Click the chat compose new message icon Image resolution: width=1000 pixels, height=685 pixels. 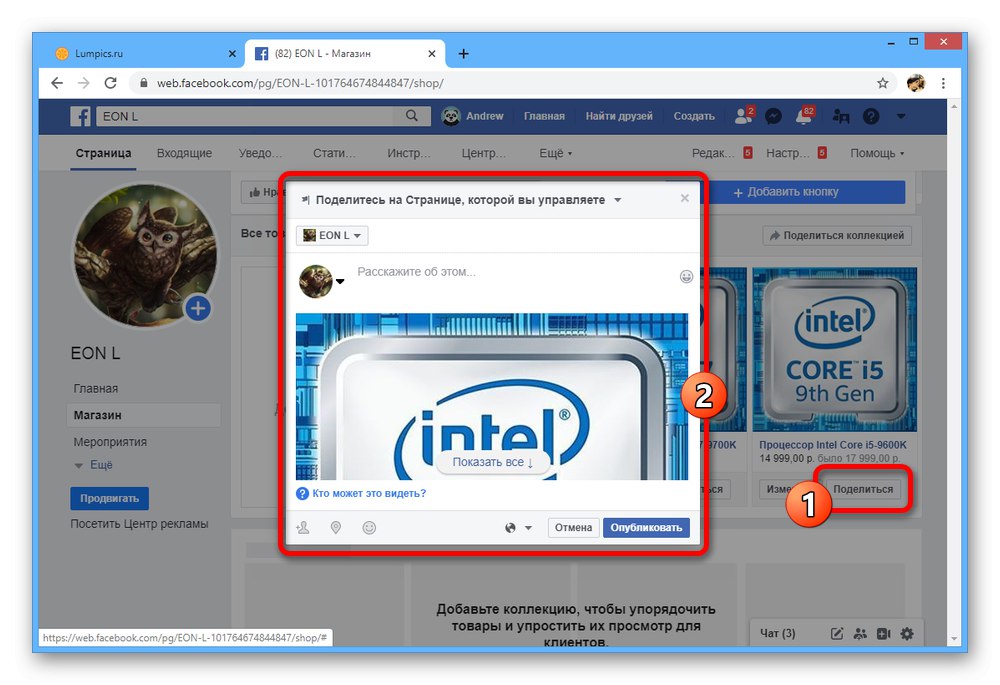[x=837, y=633]
